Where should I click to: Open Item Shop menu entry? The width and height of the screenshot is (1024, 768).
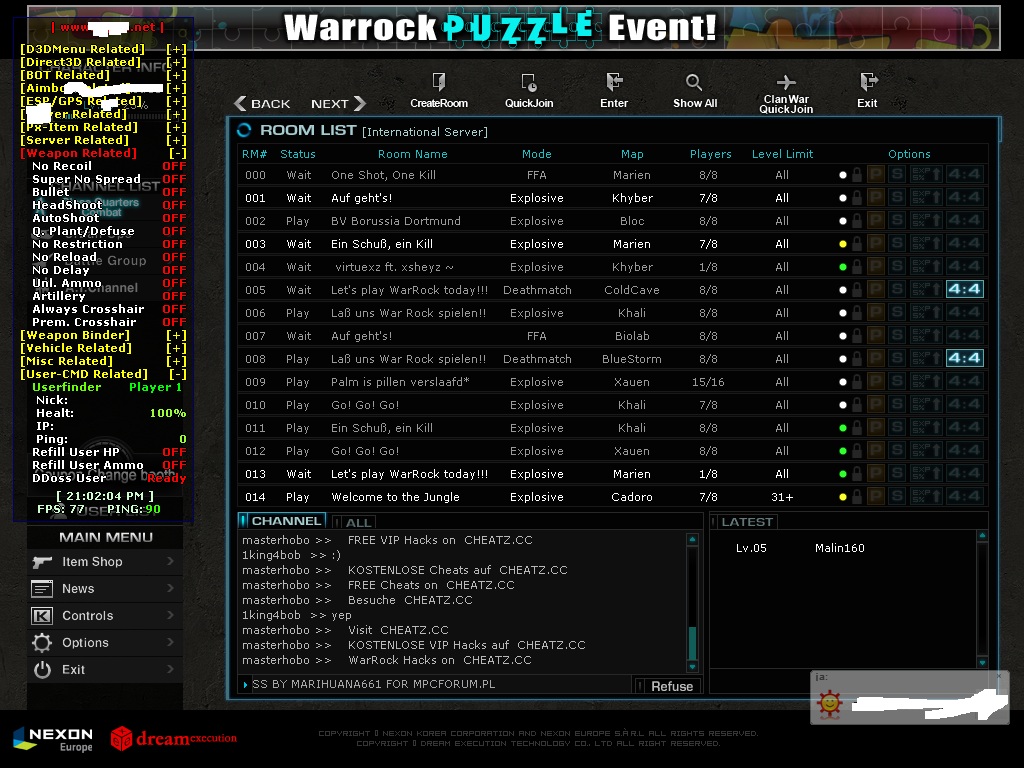click(x=104, y=562)
